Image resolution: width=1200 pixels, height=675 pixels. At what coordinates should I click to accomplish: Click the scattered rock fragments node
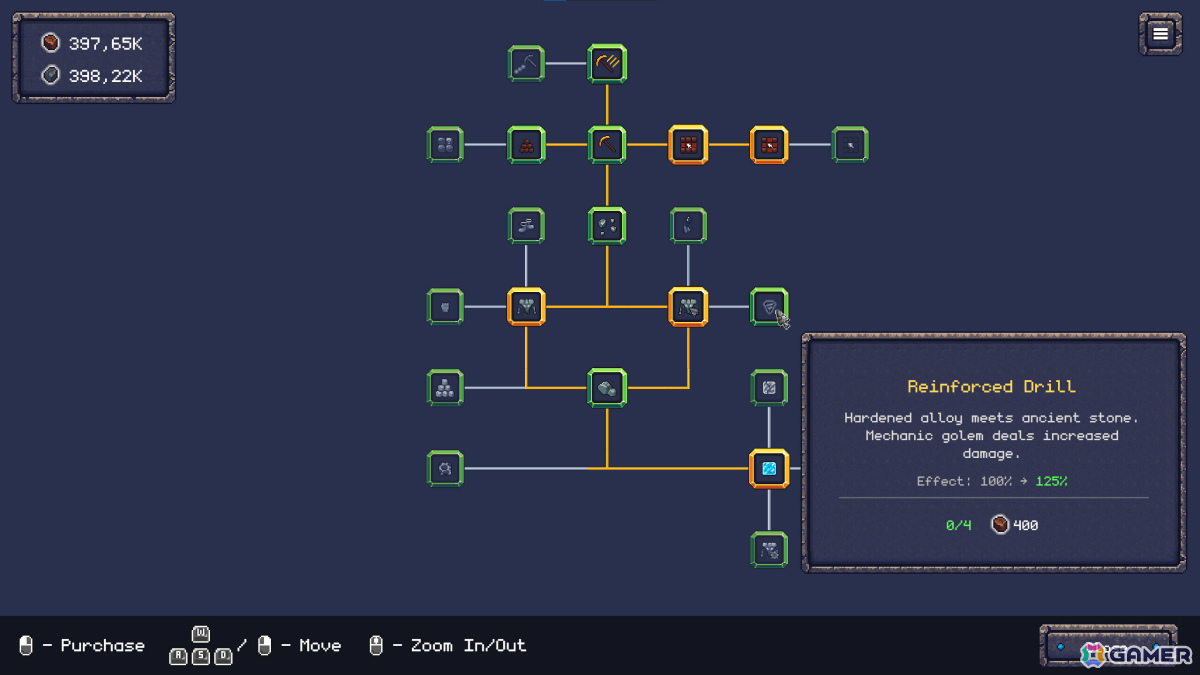[607, 226]
